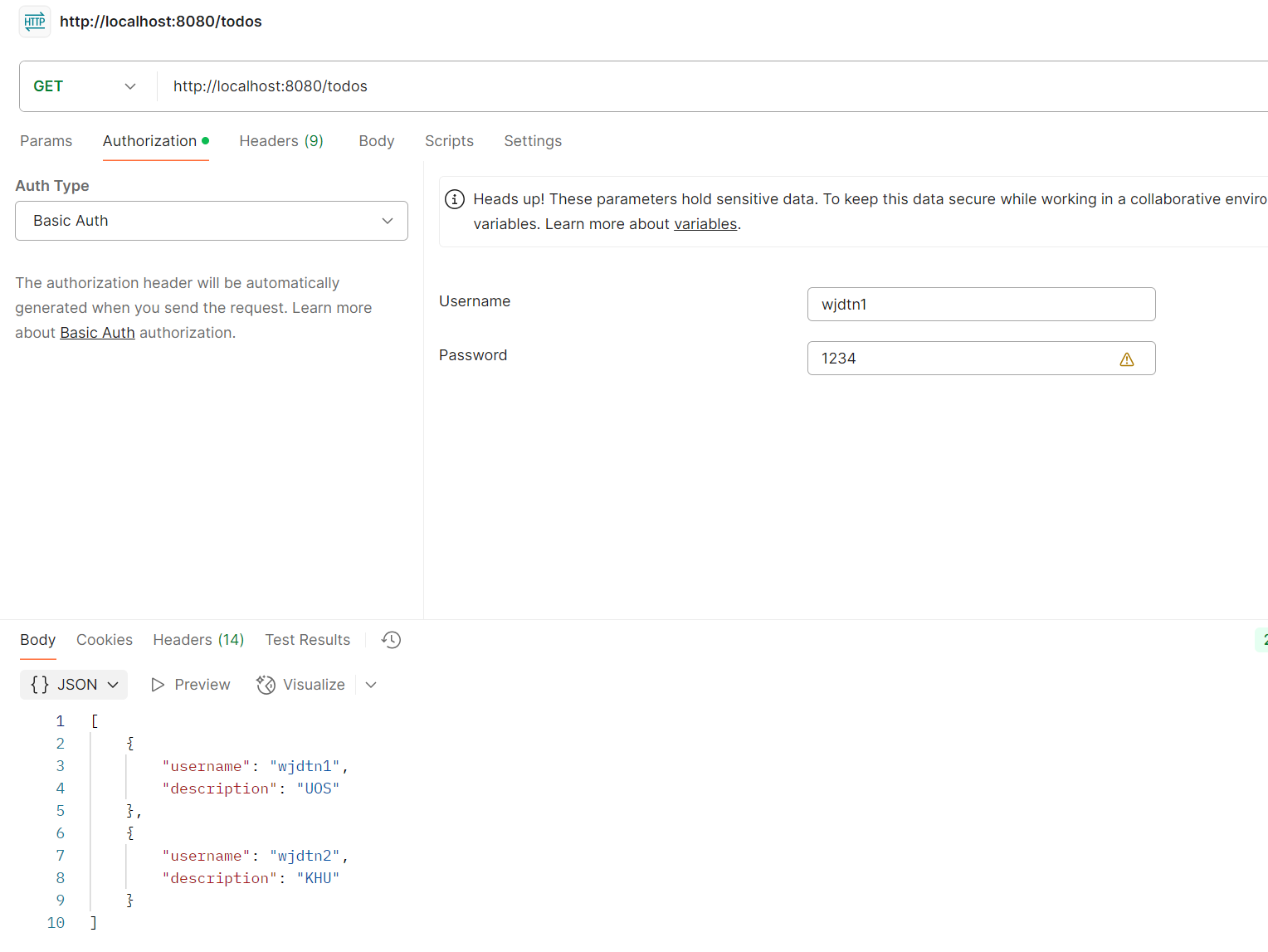Click the Username input field
1268x952 pixels.
981,305
